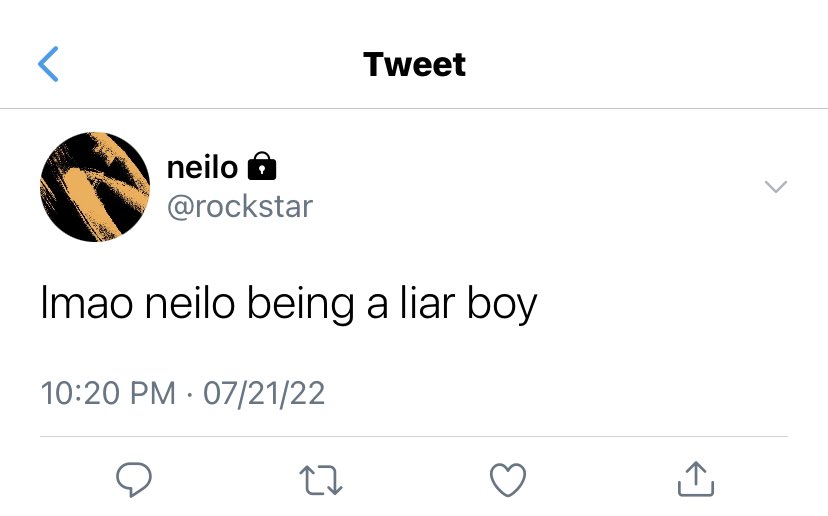This screenshot has height=516, width=828.
Task: Click the 07/21/22 date
Action: (x=264, y=393)
